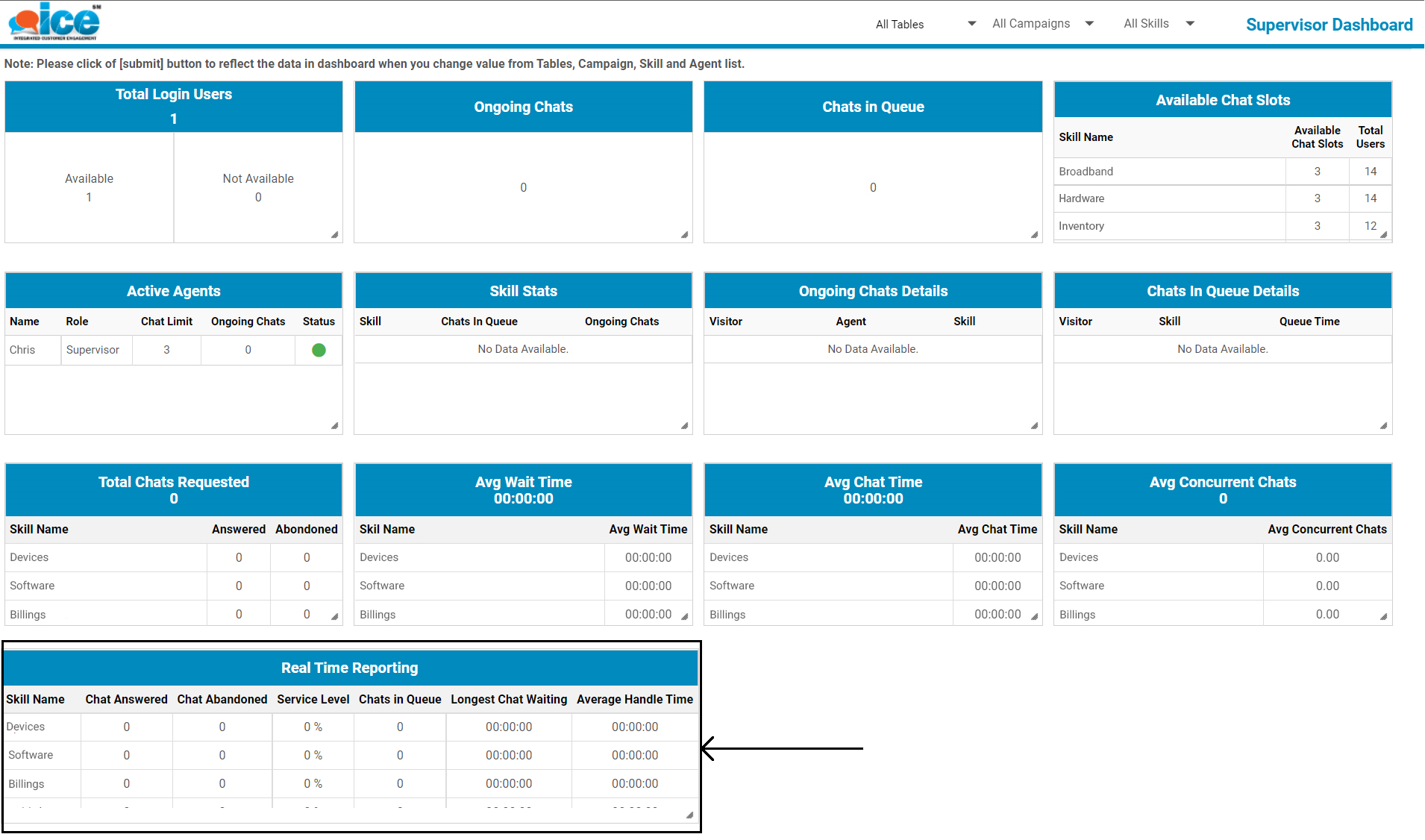This screenshot has height=840, width=1425.
Task: Click the Chats in Queue resize handle
Action: tap(1034, 235)
